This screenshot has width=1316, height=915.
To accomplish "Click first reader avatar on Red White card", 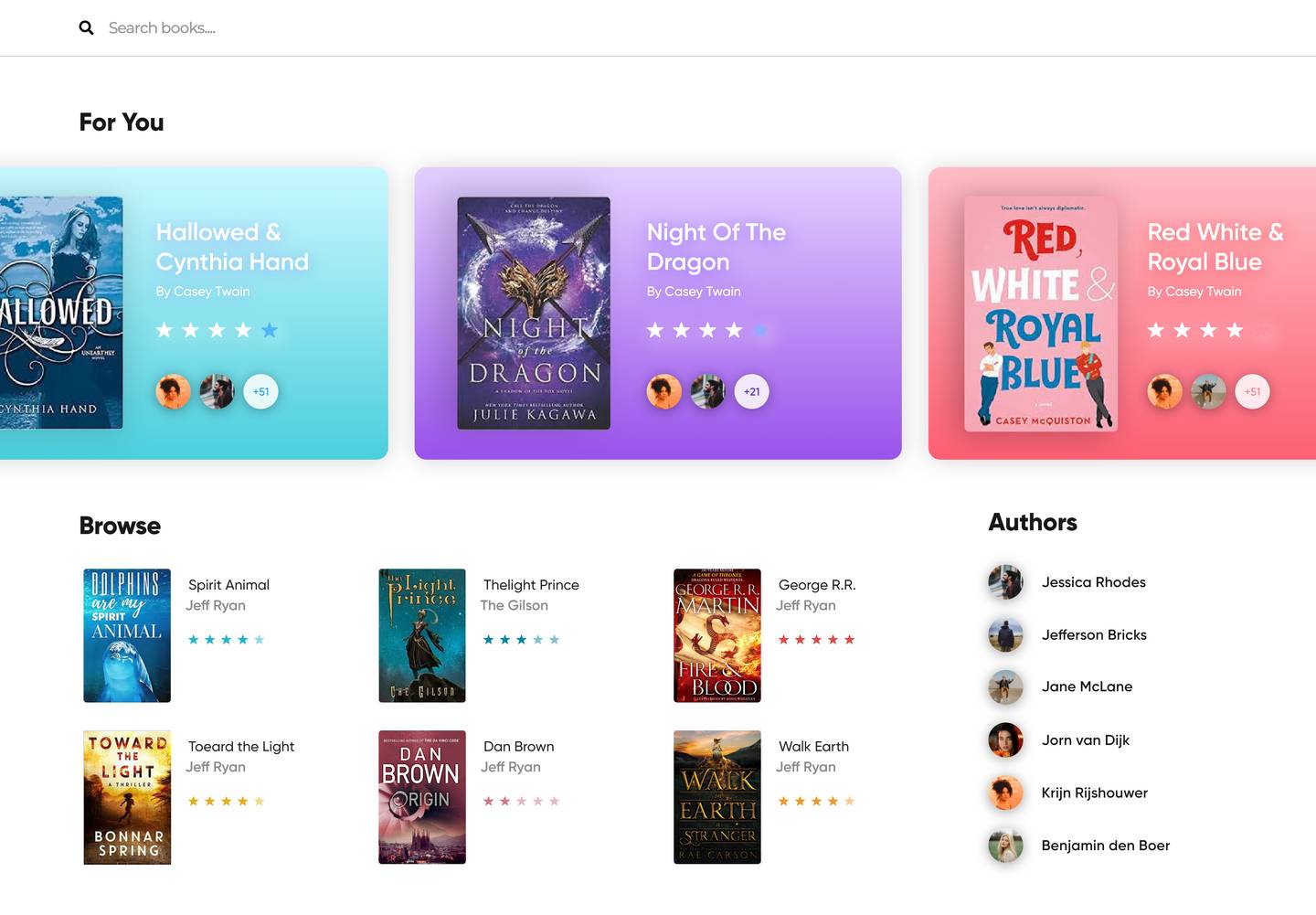I will coord(1164,392).
